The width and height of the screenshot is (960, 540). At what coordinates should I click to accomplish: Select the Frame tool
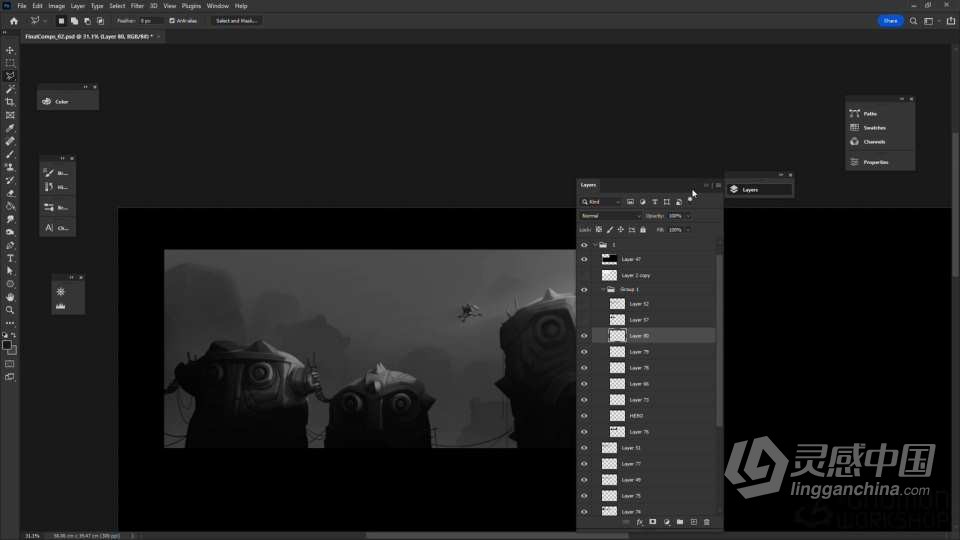point(10,115)
